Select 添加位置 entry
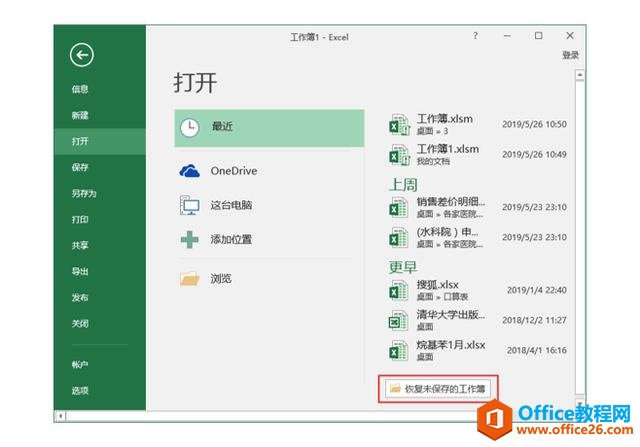The image size is (640, 447). tap(231, 239)
